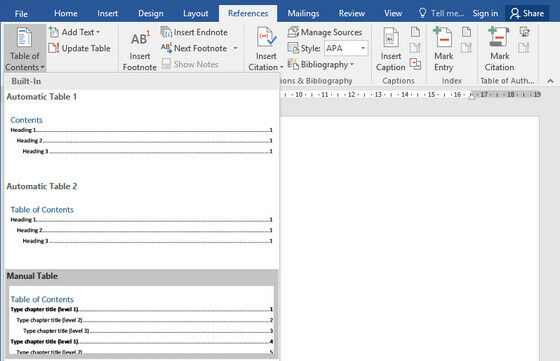560x361 pixels.
Task: Click the Manual Table heading
Action: coord(32,276)
